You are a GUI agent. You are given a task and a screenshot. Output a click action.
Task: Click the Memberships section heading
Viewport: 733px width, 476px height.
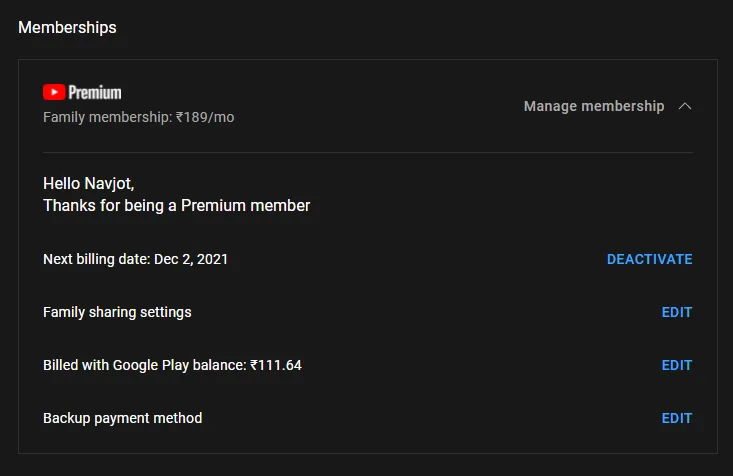[67, 27]
